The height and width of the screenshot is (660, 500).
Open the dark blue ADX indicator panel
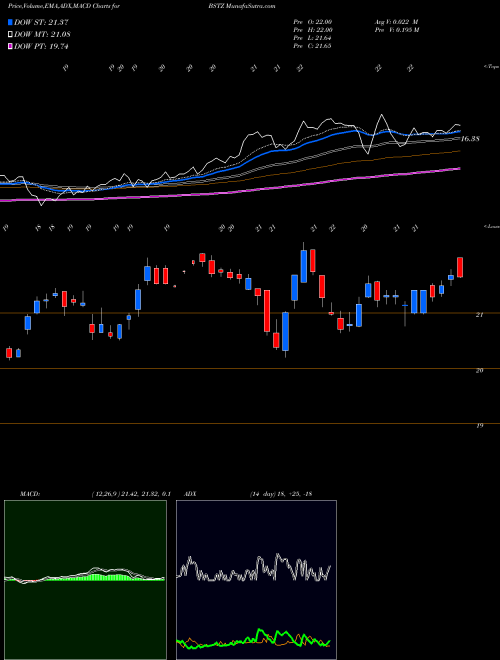coord(256,580)
